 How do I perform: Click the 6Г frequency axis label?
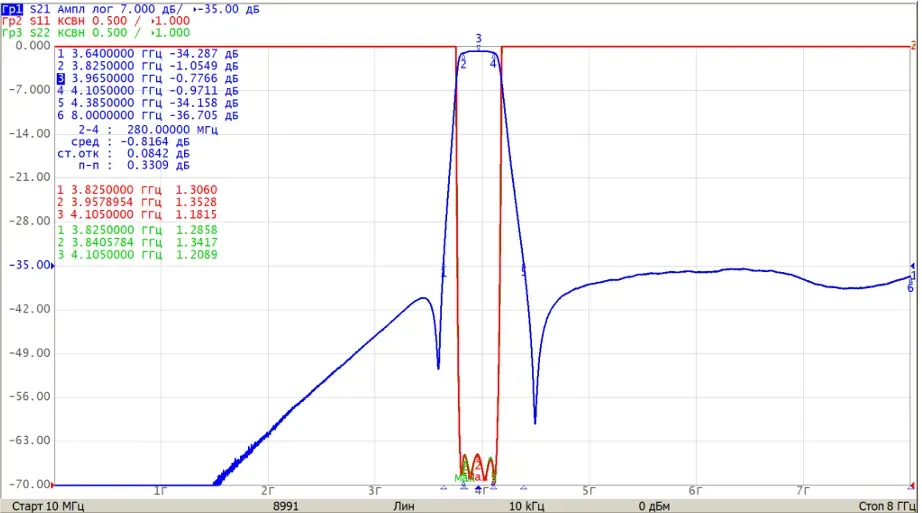[x=696, y=491]
